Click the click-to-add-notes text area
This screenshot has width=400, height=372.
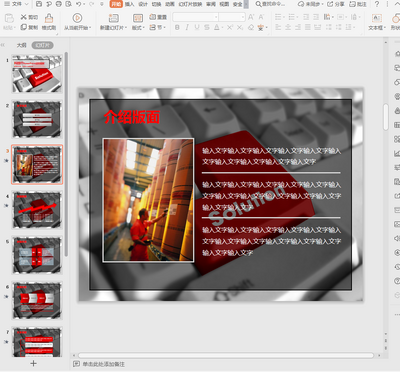pyautogui.click(x=103, y=364)
